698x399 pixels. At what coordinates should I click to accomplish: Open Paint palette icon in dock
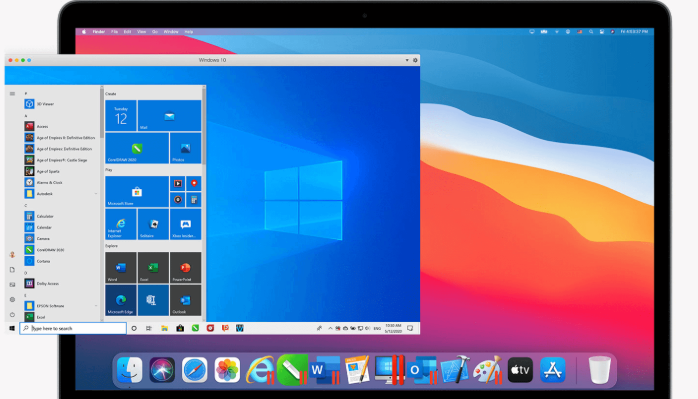tap(487, 370)
